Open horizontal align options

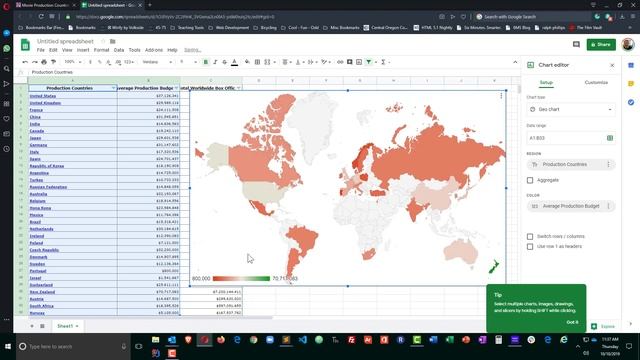tap(285, 62)
